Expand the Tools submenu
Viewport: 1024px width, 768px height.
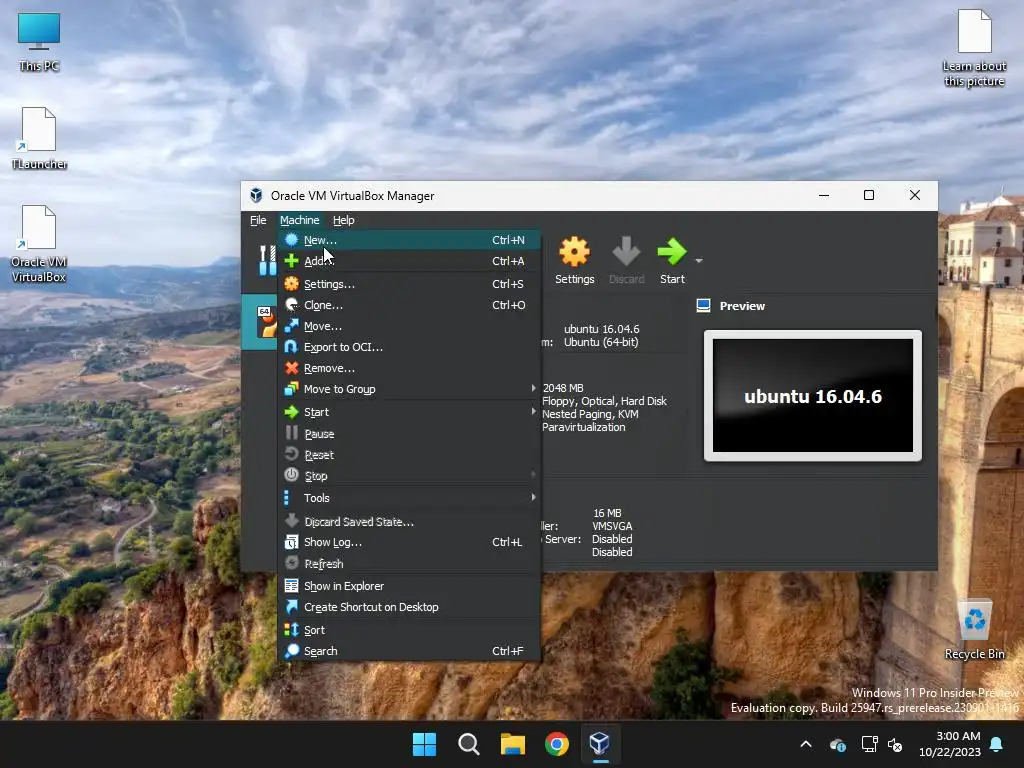[409, 498]
